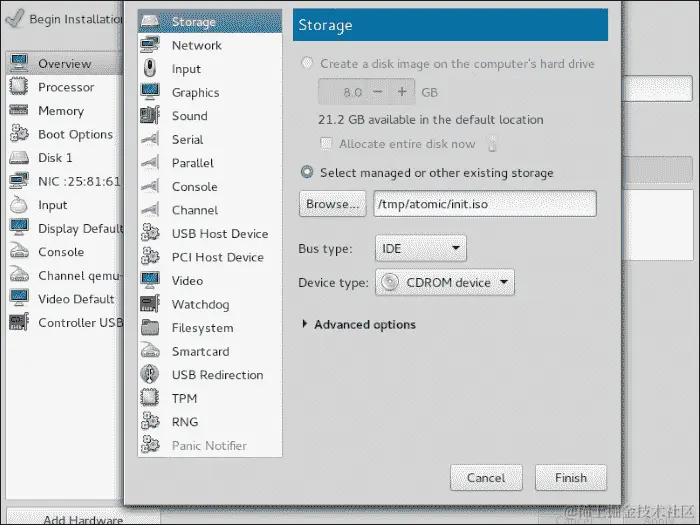Click the storage path field /tmp/atomic/init.iso

485,204
